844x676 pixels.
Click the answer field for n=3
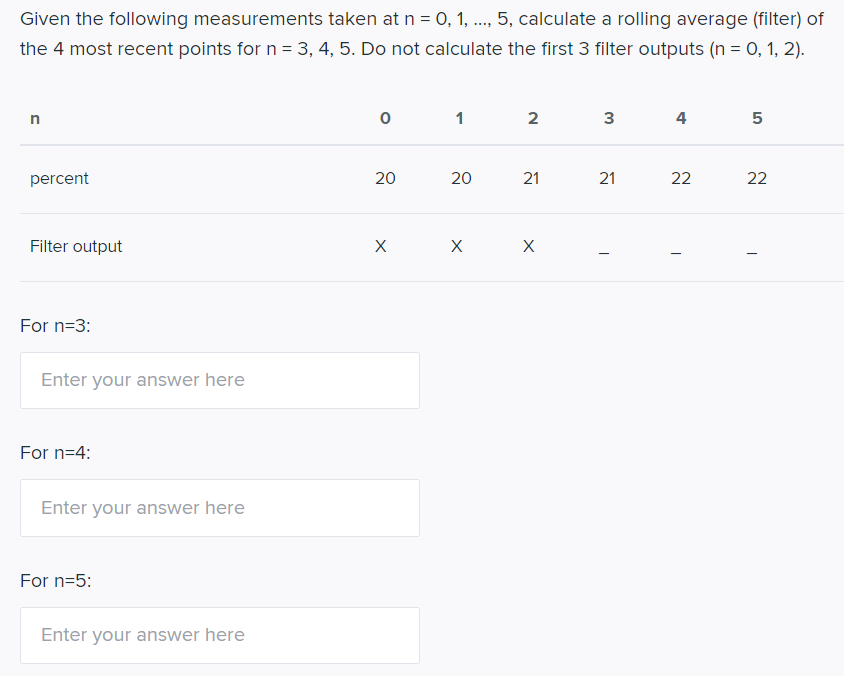pyautogui.click(x=219, y=380)
